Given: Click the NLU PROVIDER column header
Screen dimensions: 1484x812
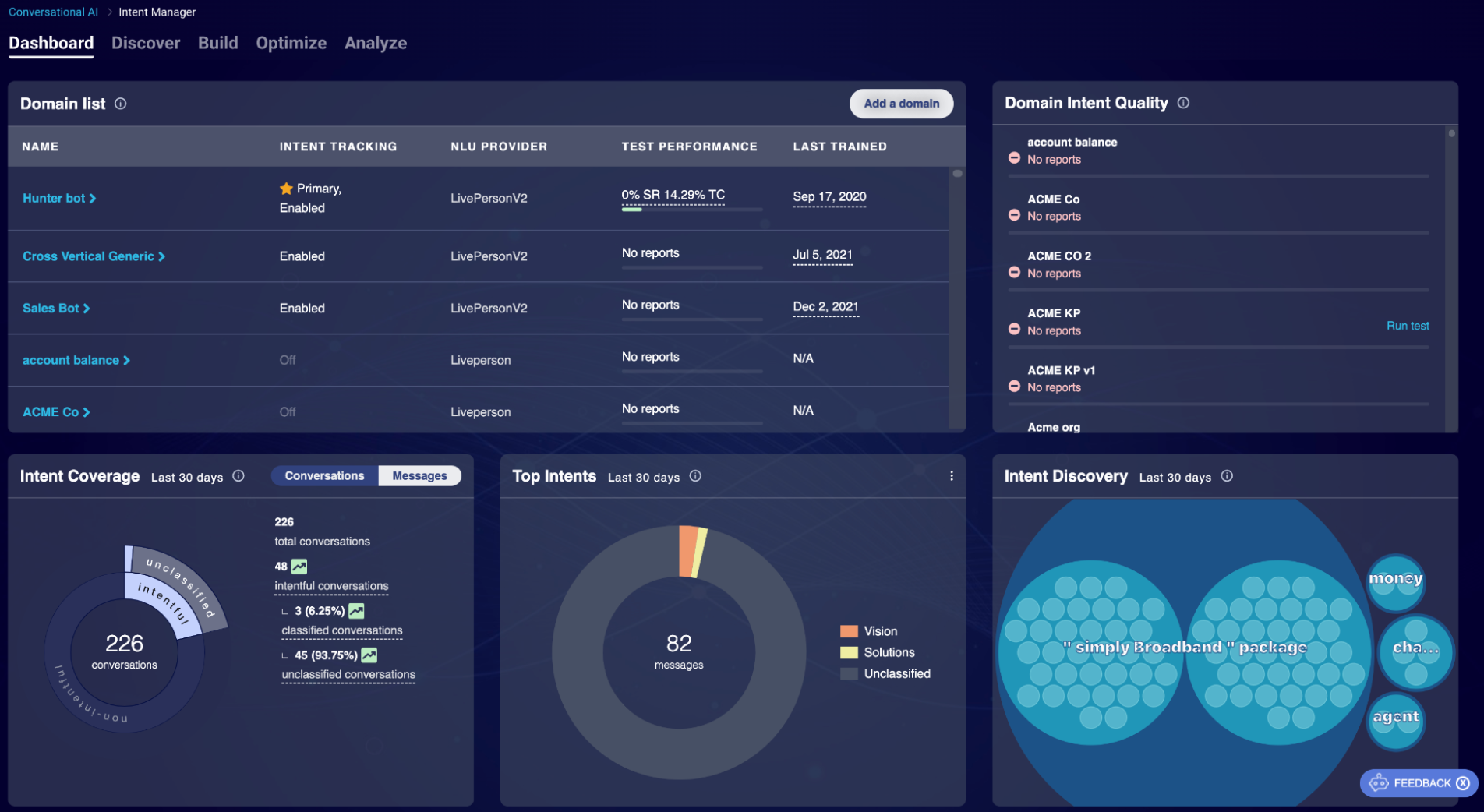Looking at the screenshot, I should [x=499, y=147].
